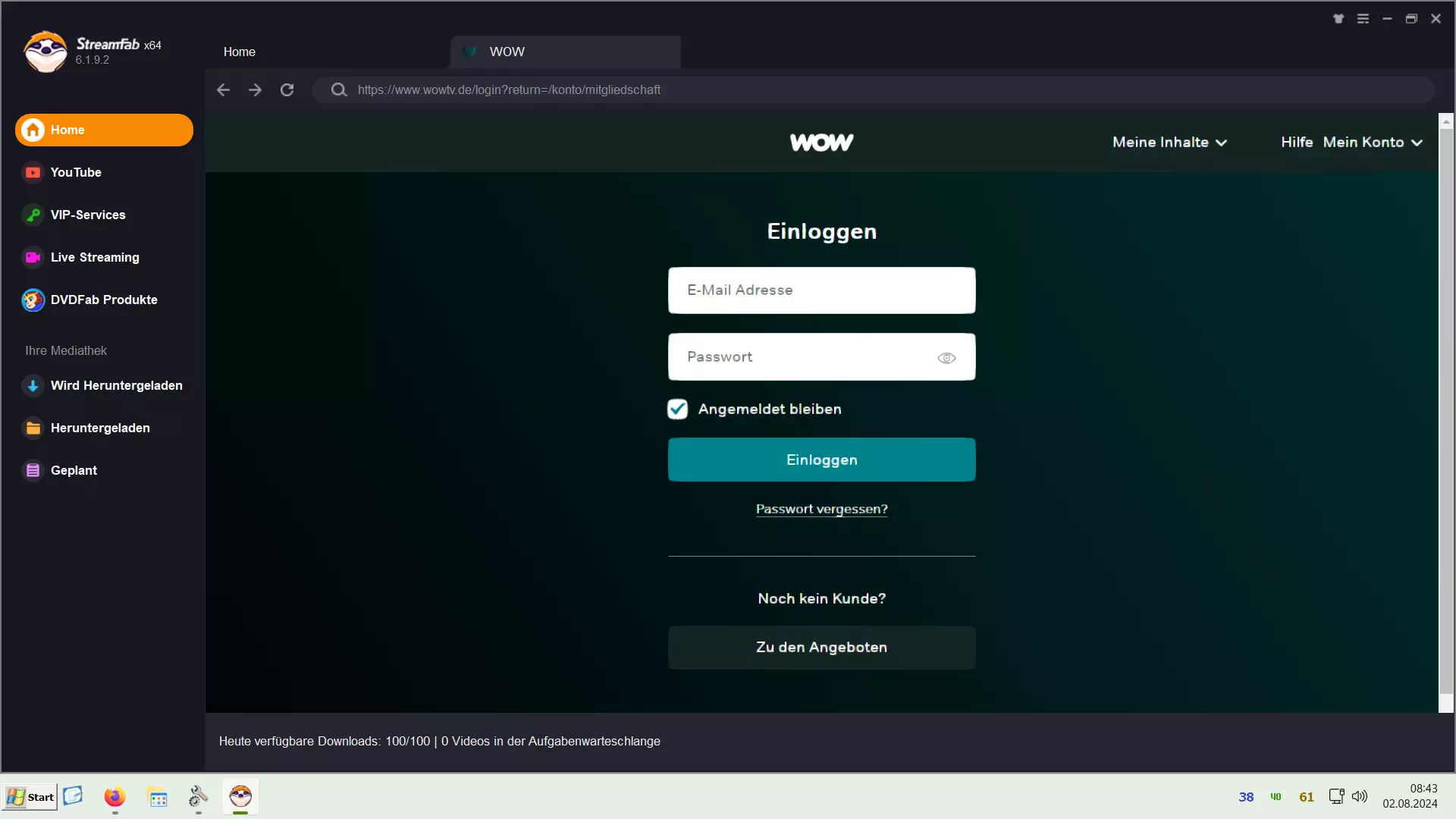The height and width of the screenshot is (819, 1456).
Task: Click the version number 6.1.9.2
Action: 92,60
